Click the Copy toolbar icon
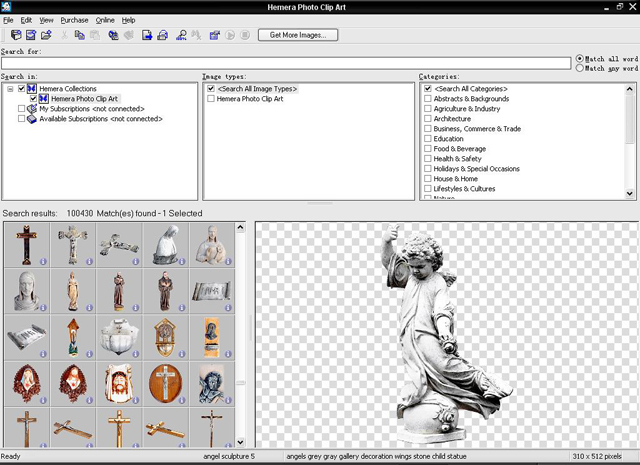 pyautogui.click(x=80, y=35)
